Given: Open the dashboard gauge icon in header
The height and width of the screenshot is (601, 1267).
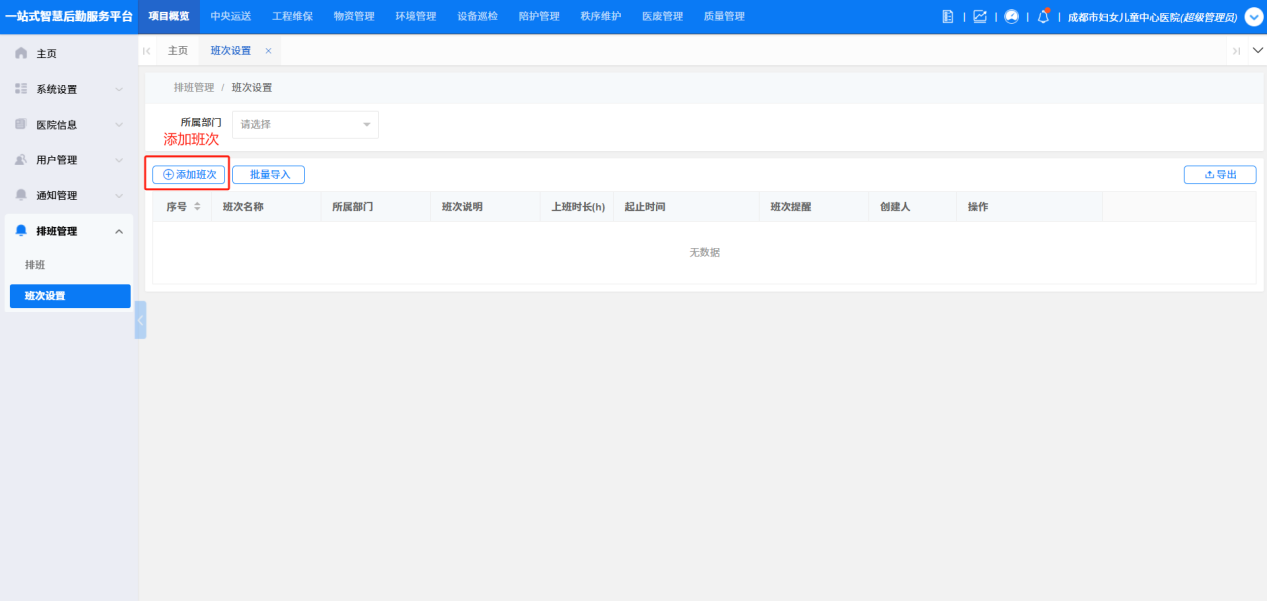Looking at the screenshot, I should 1011,17.
